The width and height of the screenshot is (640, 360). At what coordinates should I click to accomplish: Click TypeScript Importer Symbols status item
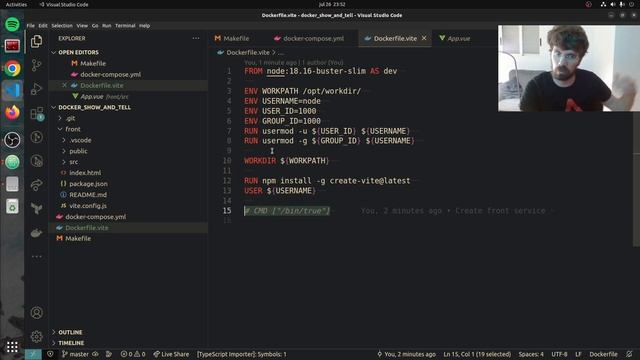[242, 354]
